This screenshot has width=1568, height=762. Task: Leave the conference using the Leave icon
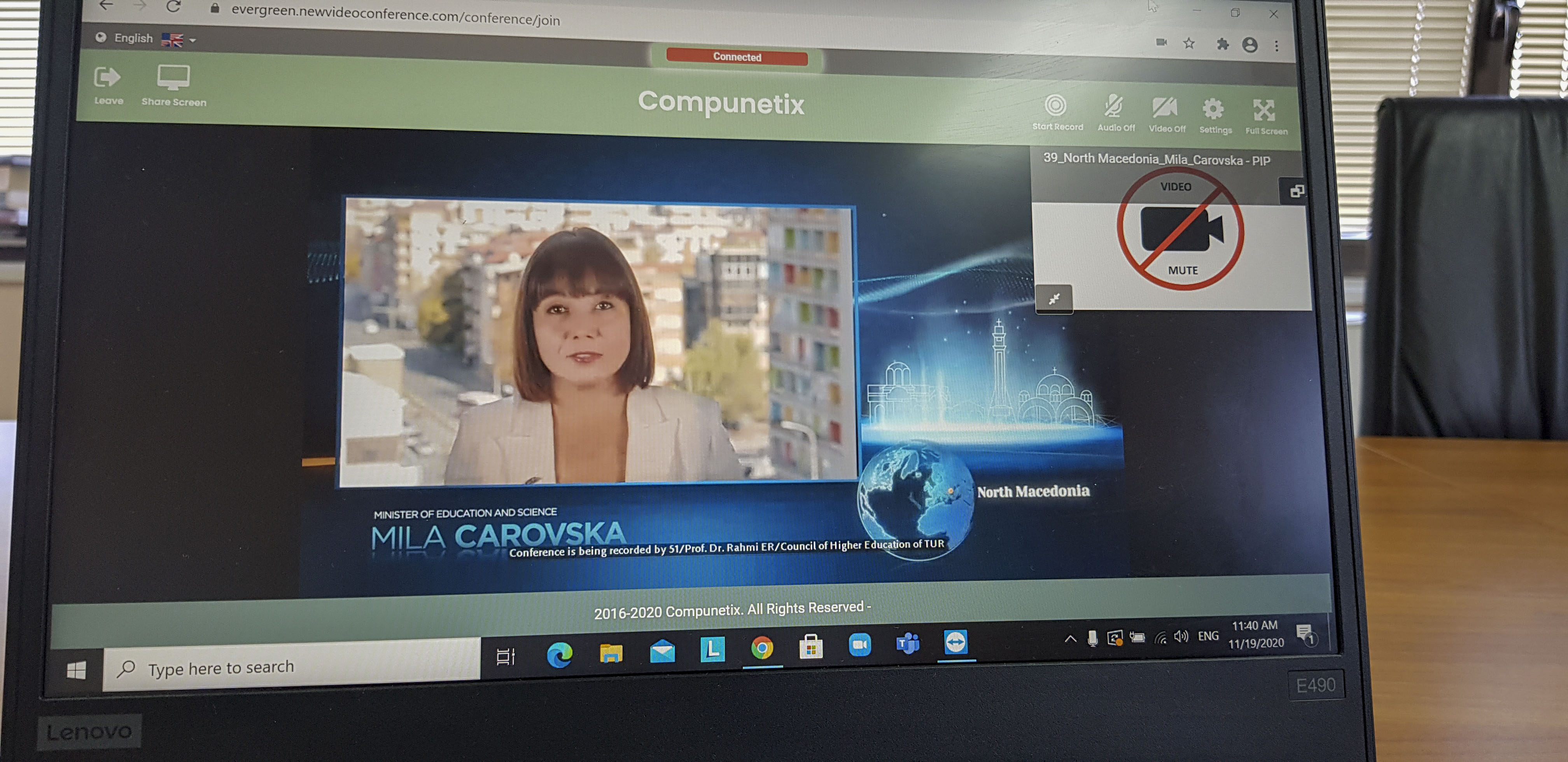(108, 84)
